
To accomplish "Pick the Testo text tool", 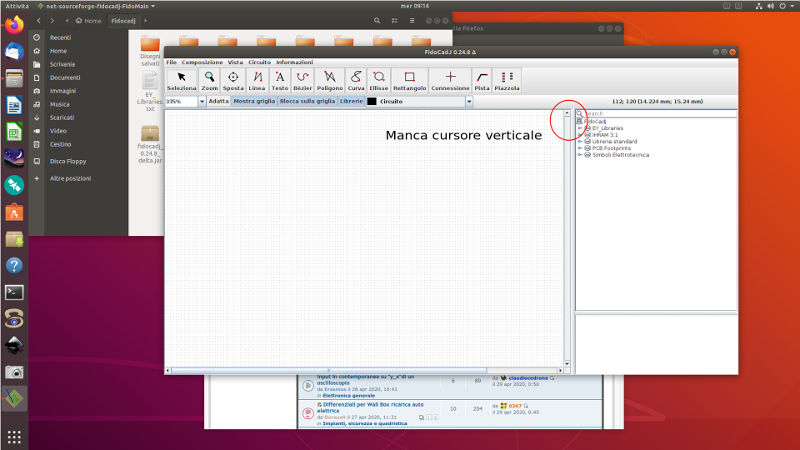I will click(280, 80).
